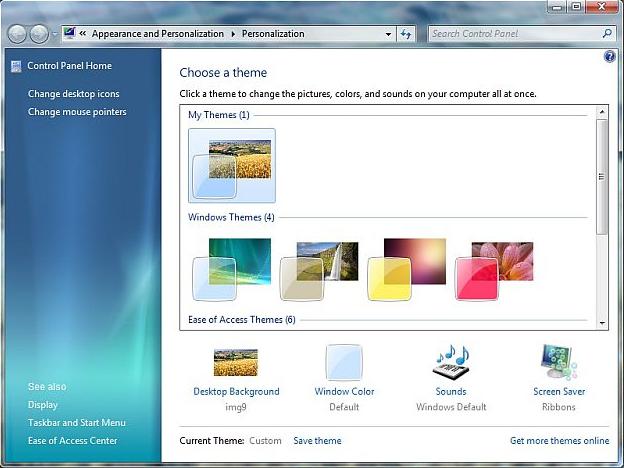
Task: Open Ease of Access Center link
Action: (x=72, y=441)
